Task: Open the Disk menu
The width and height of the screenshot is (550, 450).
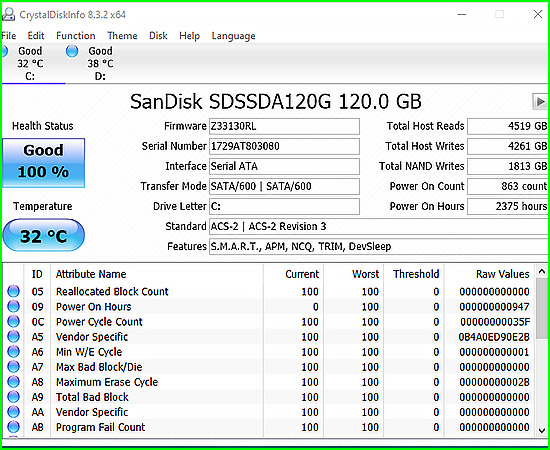Action: point(158,36)
